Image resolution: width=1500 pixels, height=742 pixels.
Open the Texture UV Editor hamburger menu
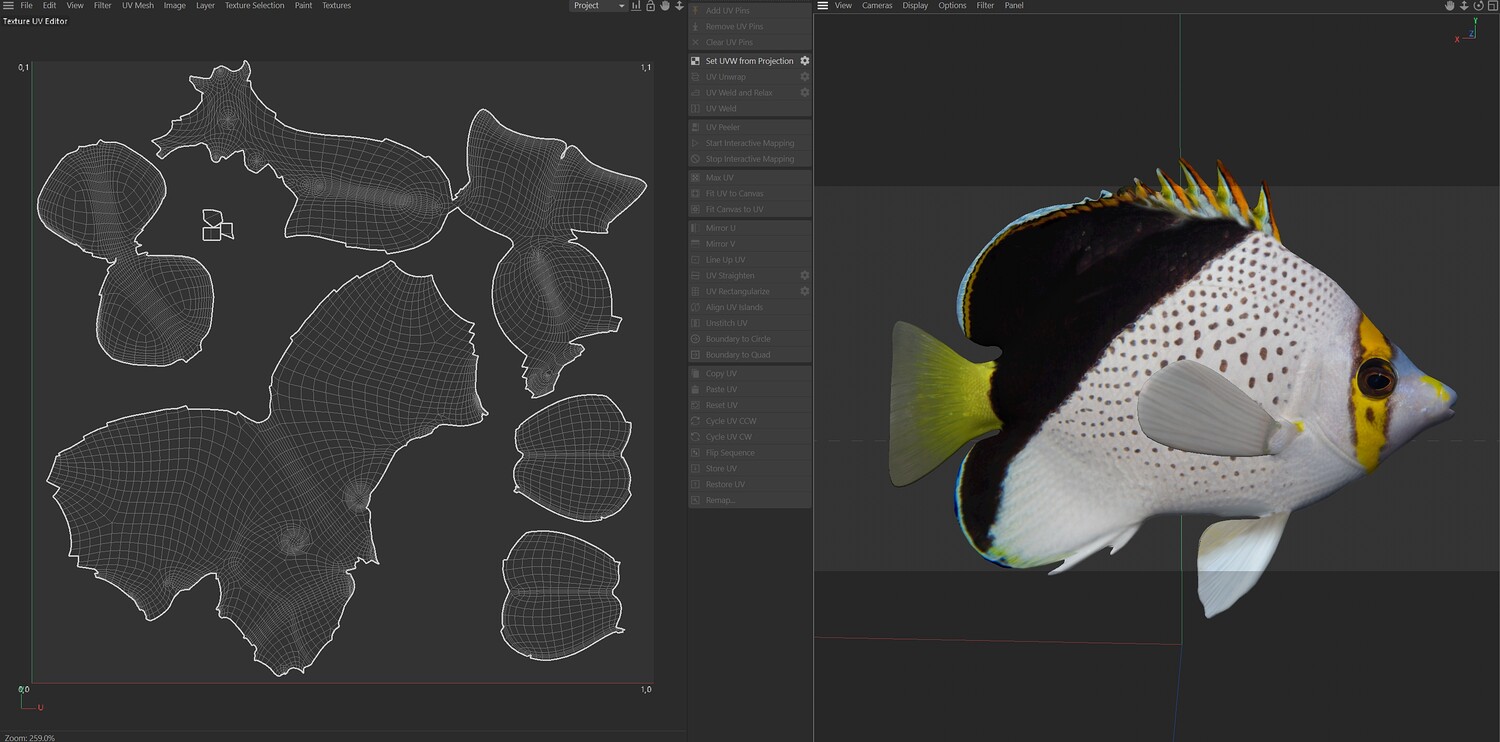(x=8, y=6)
